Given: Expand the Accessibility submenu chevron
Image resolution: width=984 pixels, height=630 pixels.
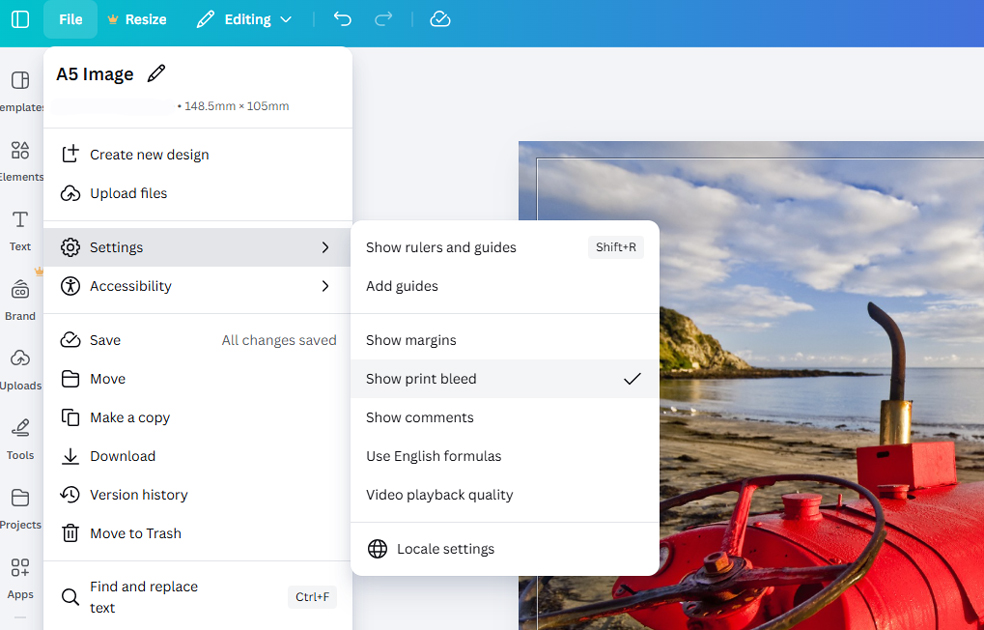Looking at the screenshot, I should [325, 286].
